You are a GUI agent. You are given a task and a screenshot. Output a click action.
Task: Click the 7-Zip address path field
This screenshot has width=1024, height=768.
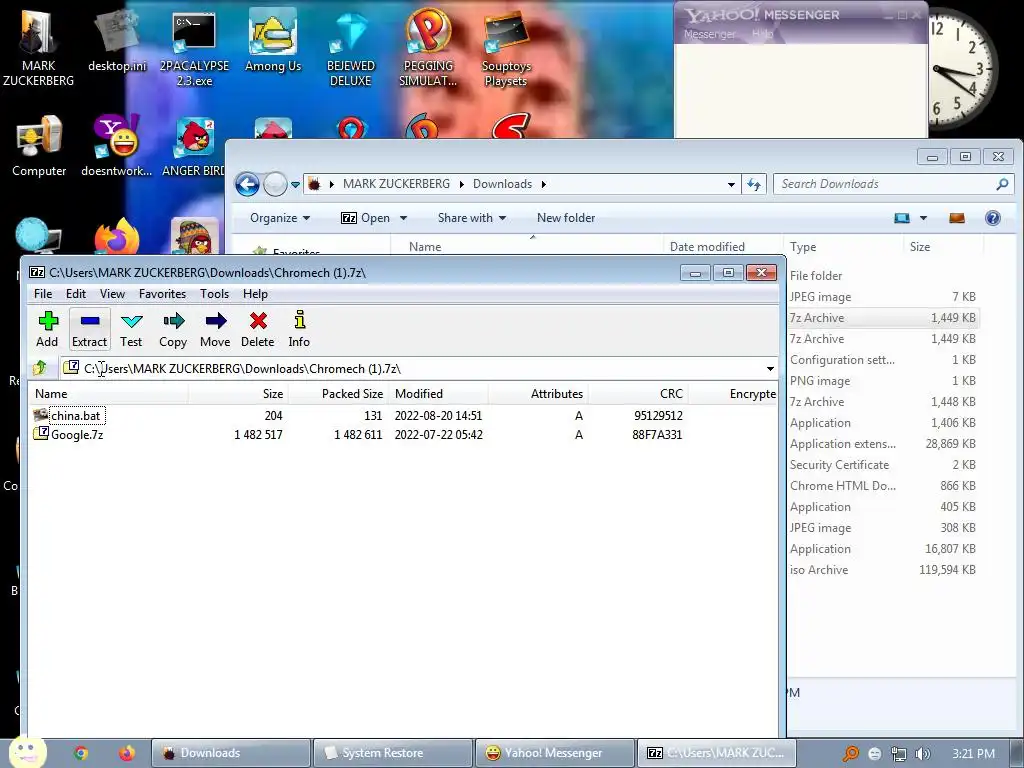click(418, 369)
